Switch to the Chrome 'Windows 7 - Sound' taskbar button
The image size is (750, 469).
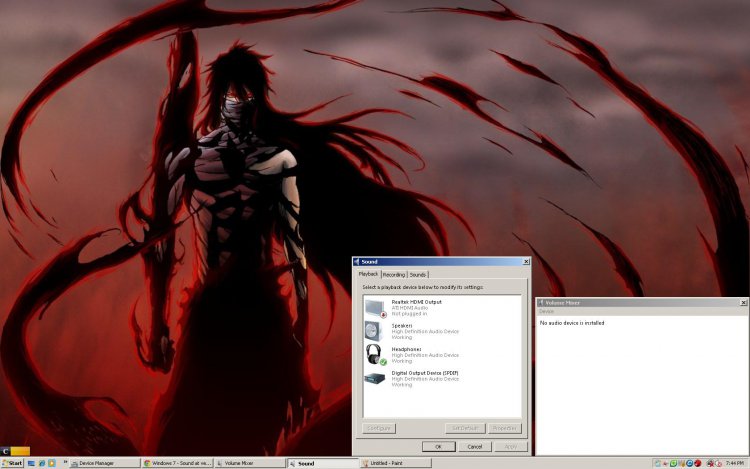(x=177, y=463)
